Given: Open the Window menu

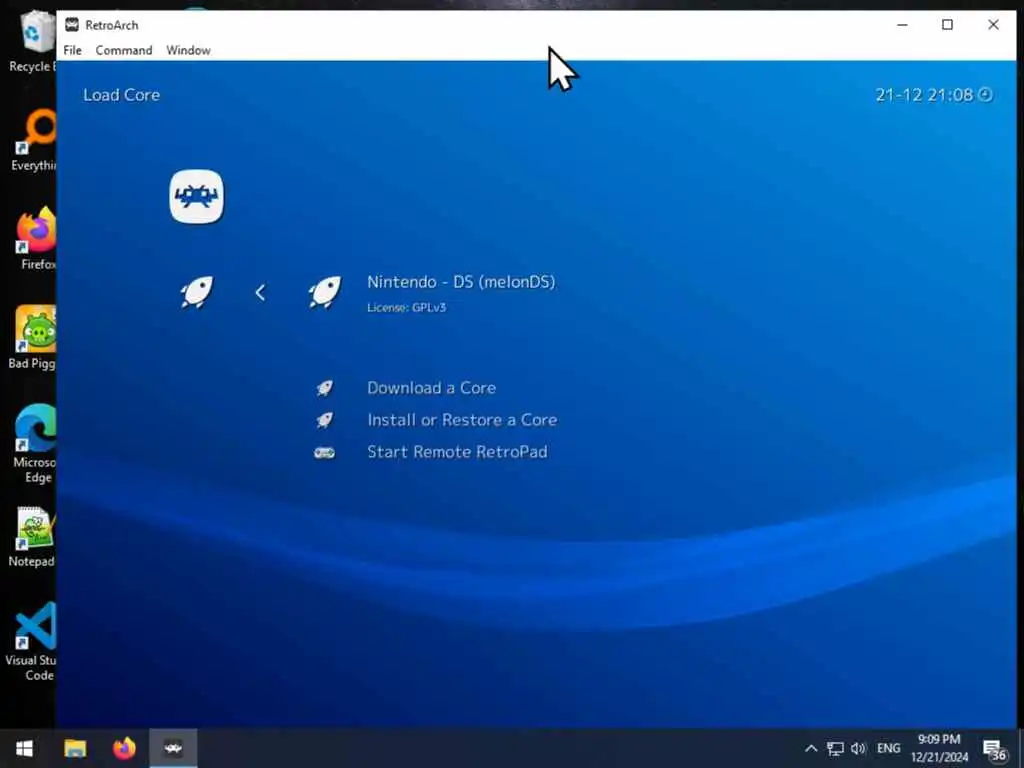Looking at the screenshot, I should point(188,50).
